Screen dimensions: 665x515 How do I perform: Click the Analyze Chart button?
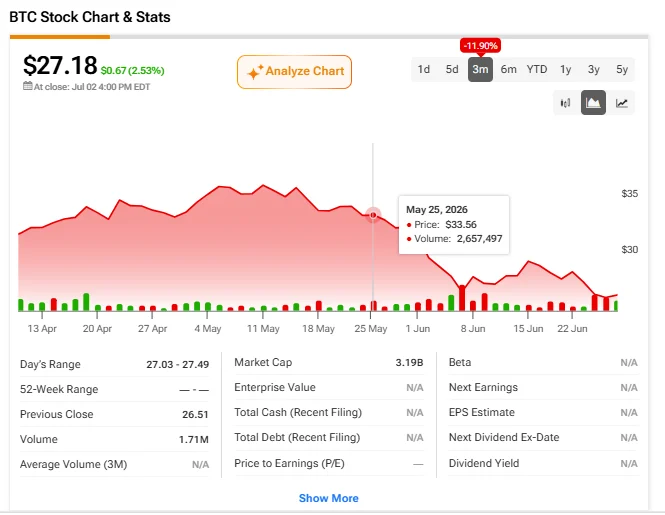(294, 72)
